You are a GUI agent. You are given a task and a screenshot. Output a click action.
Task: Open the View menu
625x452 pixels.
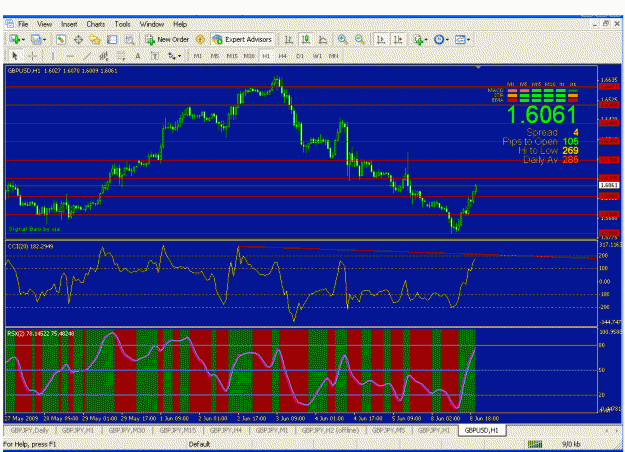click(x=45, y=24)
